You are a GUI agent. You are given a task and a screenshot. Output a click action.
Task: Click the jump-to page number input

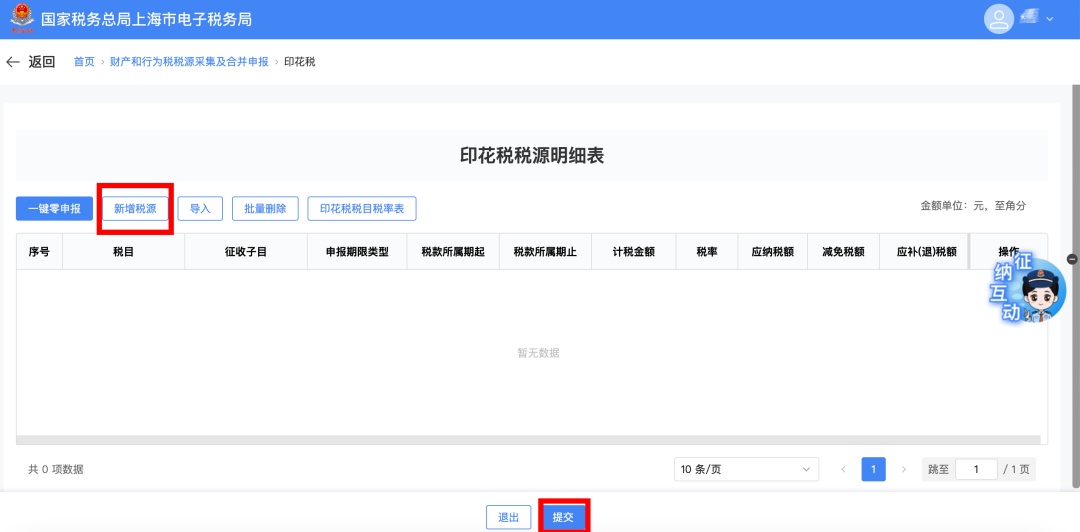pyautogui.click(x=976, y=469)
